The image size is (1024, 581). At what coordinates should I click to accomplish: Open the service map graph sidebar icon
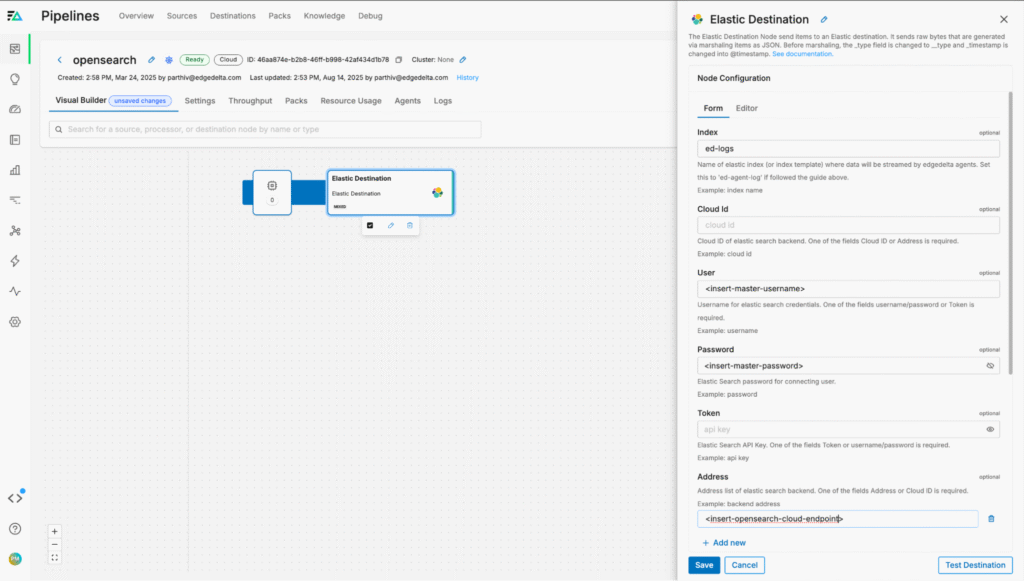point(15,231)
